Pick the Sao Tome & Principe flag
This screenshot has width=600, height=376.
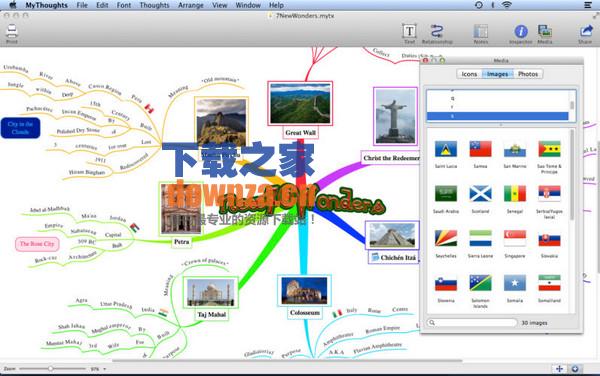(549, 149)
